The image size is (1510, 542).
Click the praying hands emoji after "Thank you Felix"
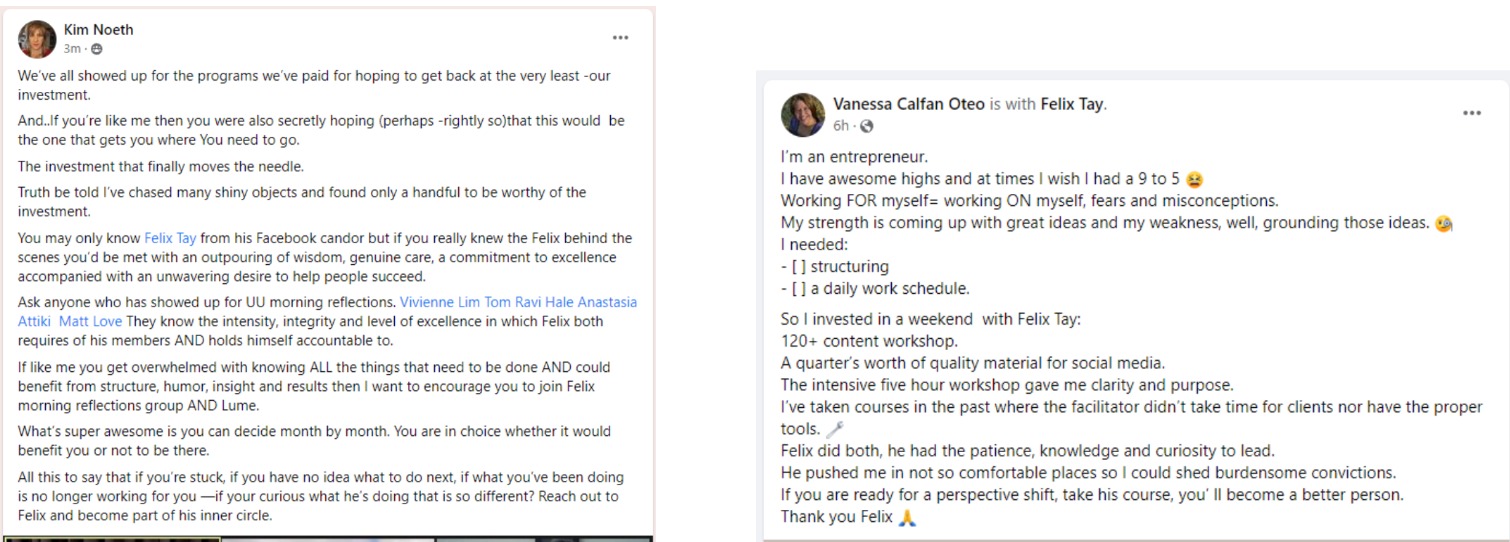908,518
